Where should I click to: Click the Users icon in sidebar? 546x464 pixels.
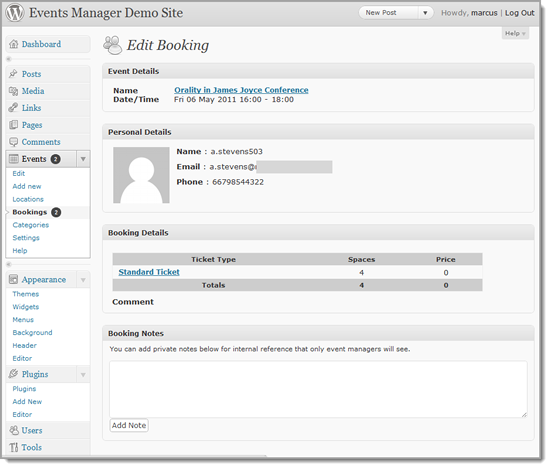(x=14, y=431)
